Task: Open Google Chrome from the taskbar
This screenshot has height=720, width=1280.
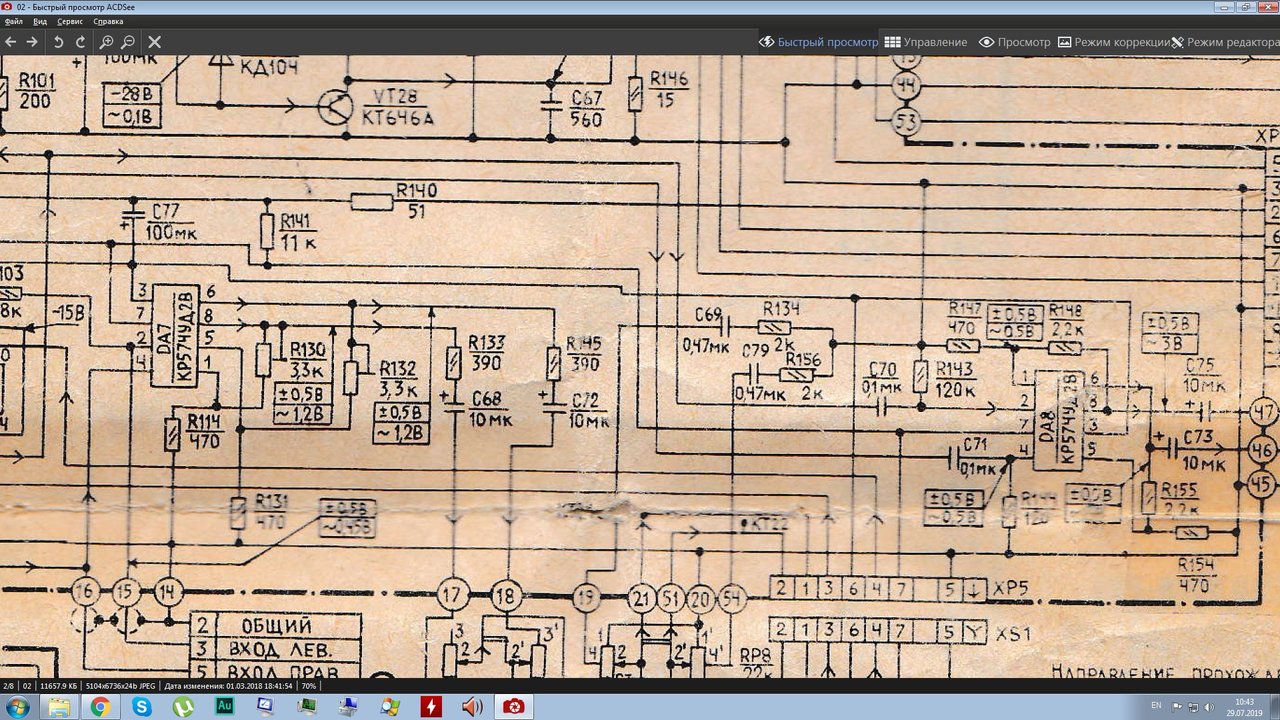Action: tap(100, 706)
